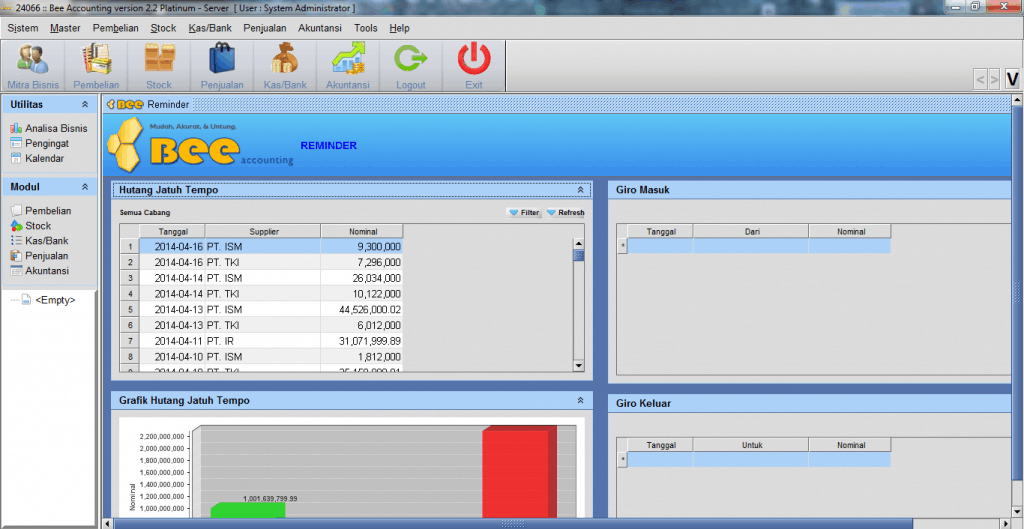The width and height of the screenshot is (1024, 529).
Task: Select Penjualan in Modul panel
Action: click(39, 256)
